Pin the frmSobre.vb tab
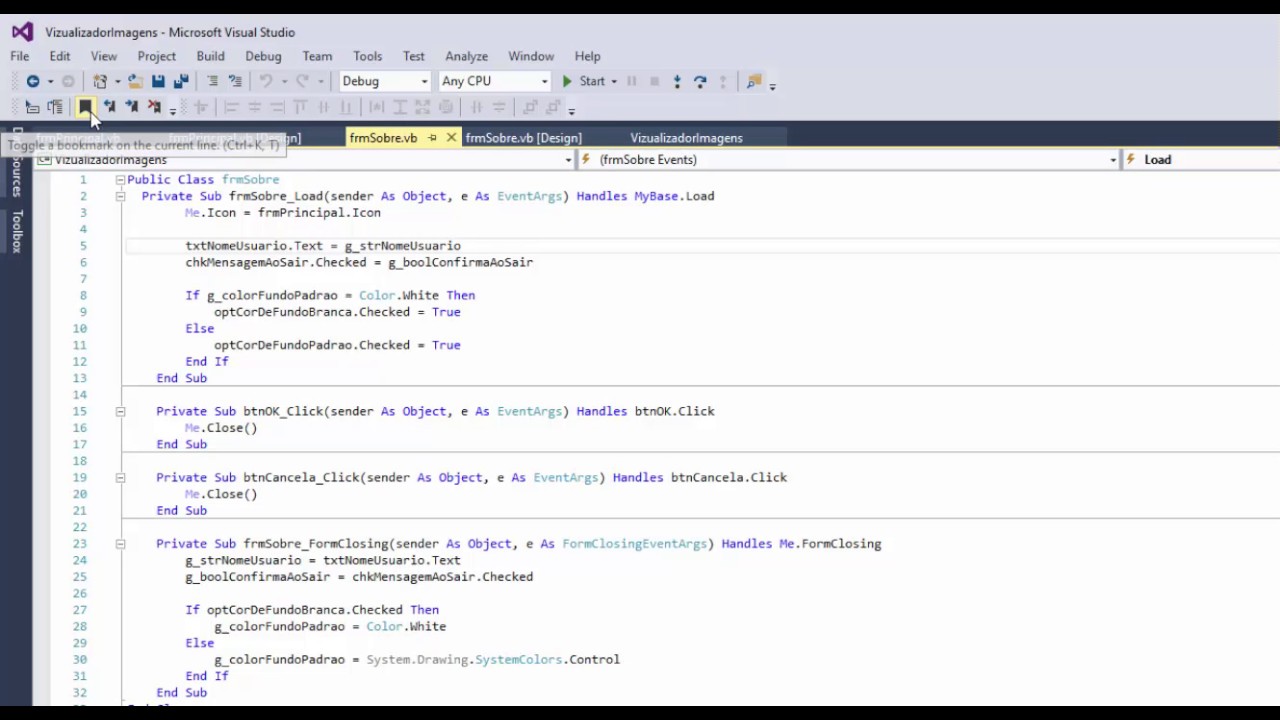This screenshot has height=720, width=1280. pyautogui.click(x=432, y=138)
